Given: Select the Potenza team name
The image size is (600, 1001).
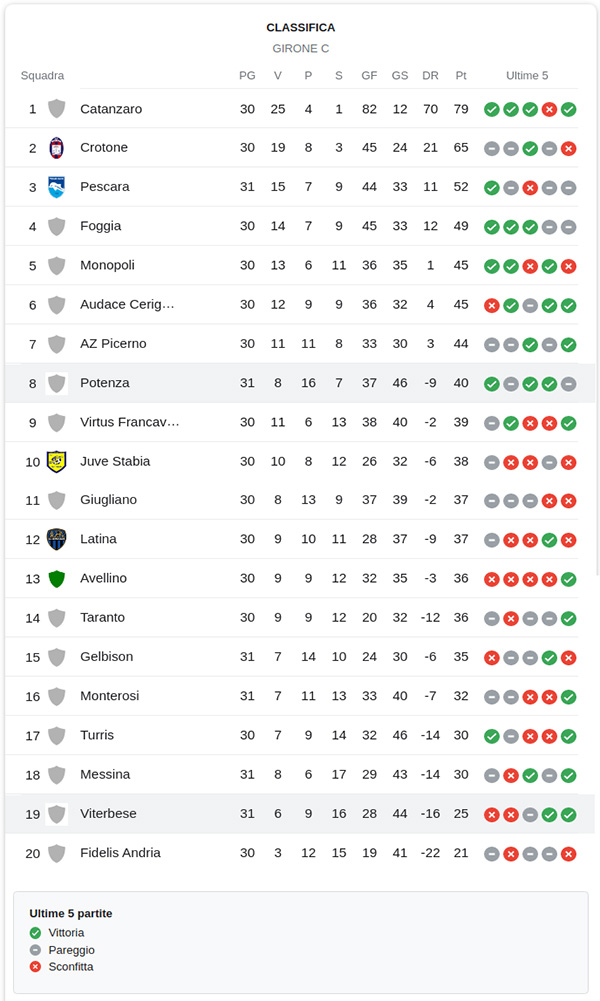Looking at the screenshot, I should tap(105, 383).
